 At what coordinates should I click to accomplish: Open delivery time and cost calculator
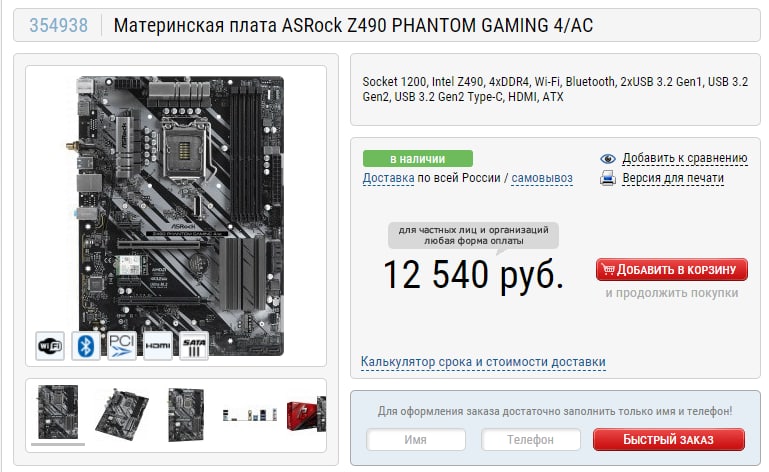[483, 362]
